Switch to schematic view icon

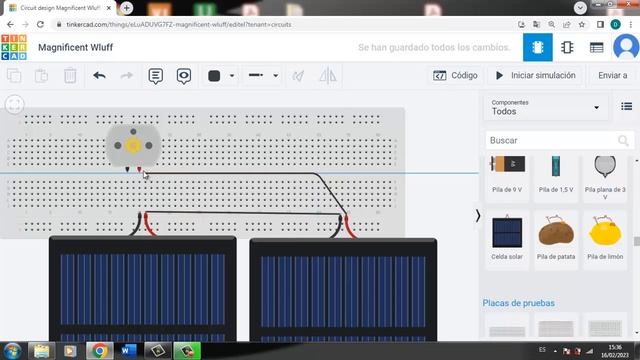point(567,47)
